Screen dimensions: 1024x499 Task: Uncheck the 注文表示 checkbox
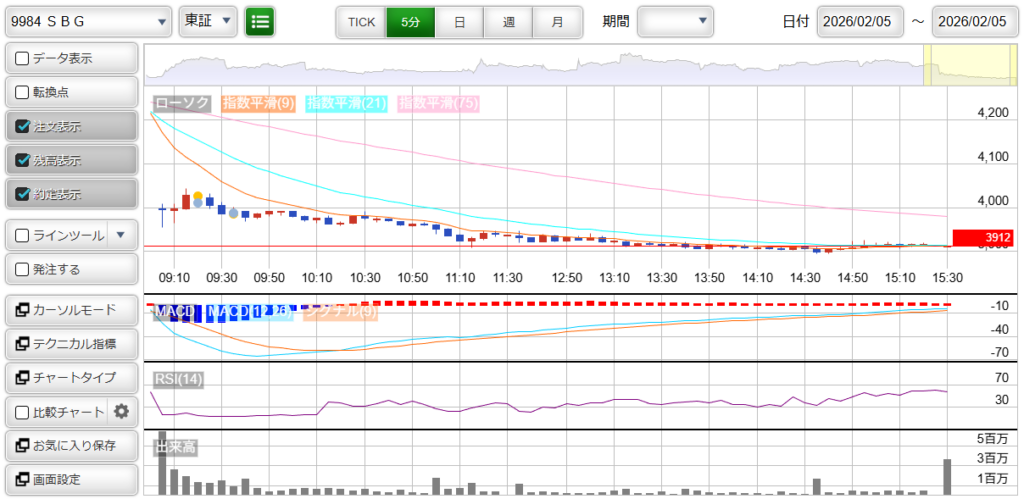click(22, 127)
